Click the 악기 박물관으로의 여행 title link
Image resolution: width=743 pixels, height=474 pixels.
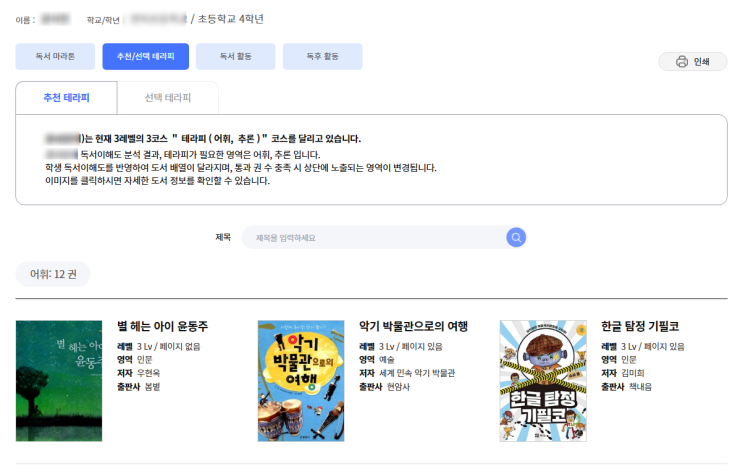pos(414,327)
